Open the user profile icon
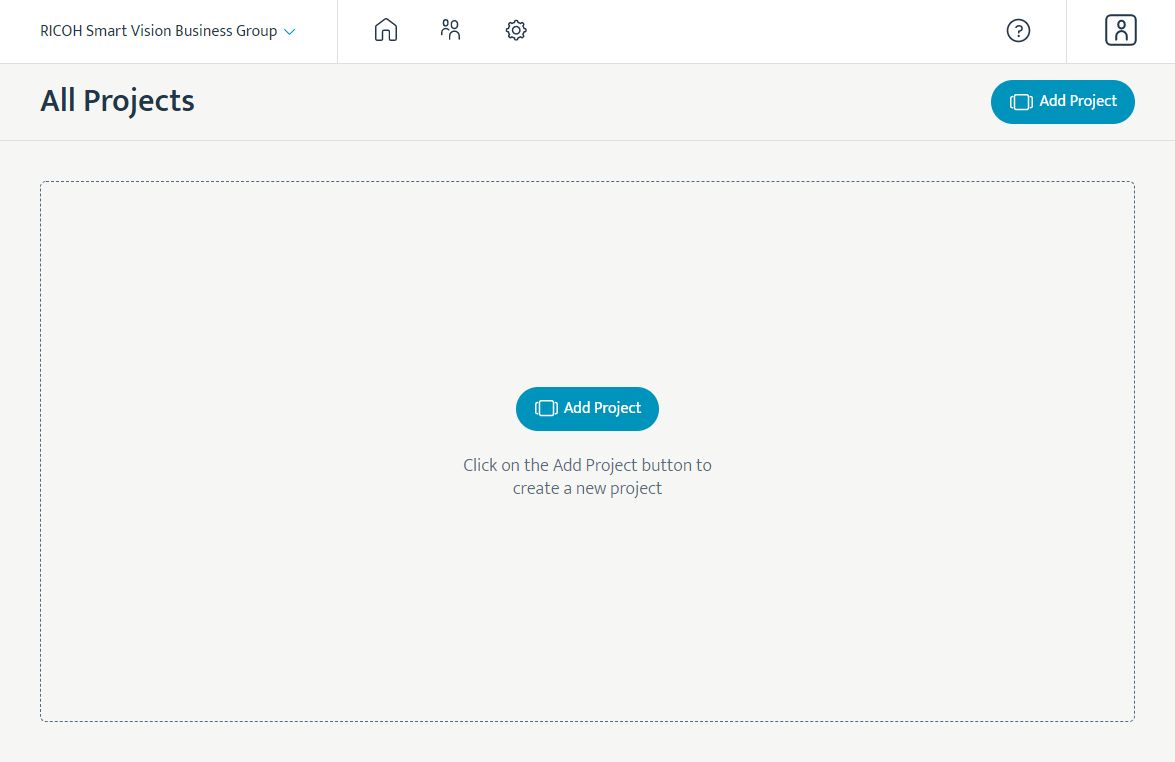This screenshot has height=762, width=1175. pos(1121,31)
